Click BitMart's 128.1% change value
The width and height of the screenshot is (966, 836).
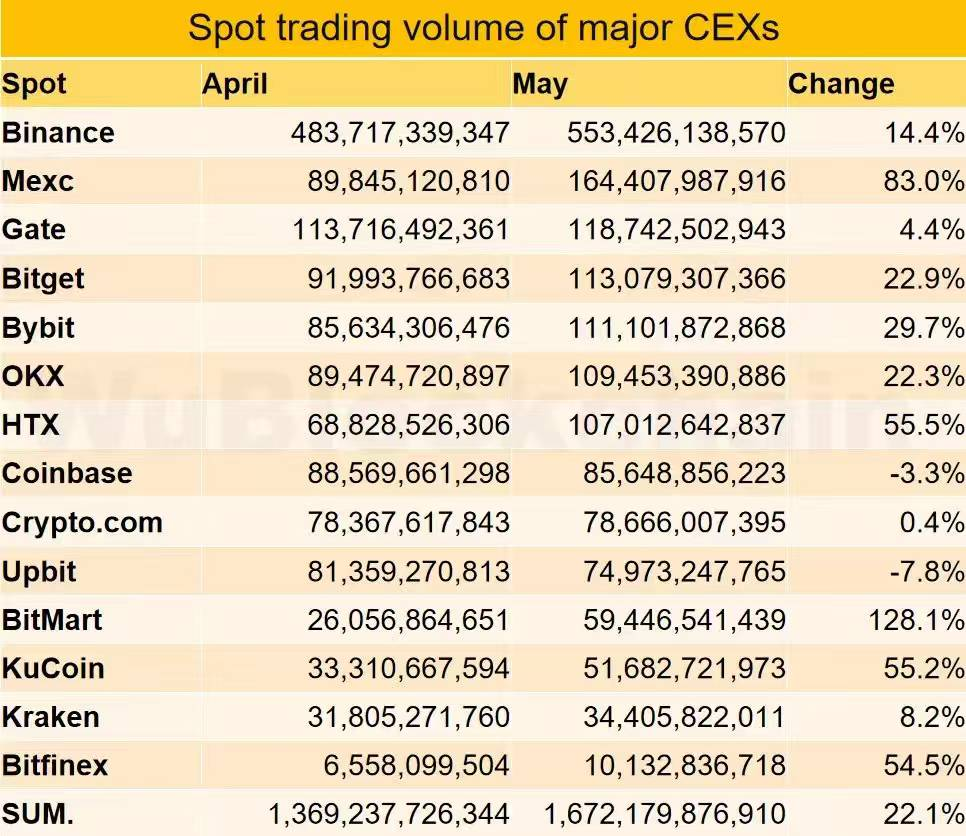tap(917, 620)
